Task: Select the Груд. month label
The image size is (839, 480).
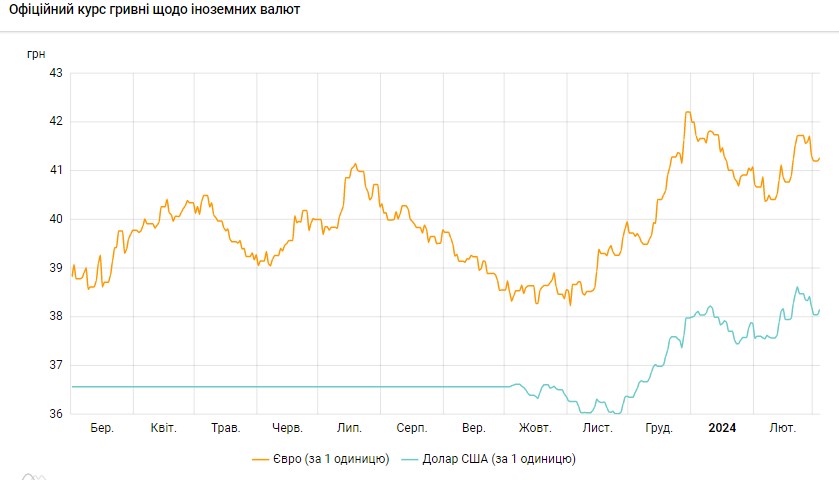Action: coord(659,428)
